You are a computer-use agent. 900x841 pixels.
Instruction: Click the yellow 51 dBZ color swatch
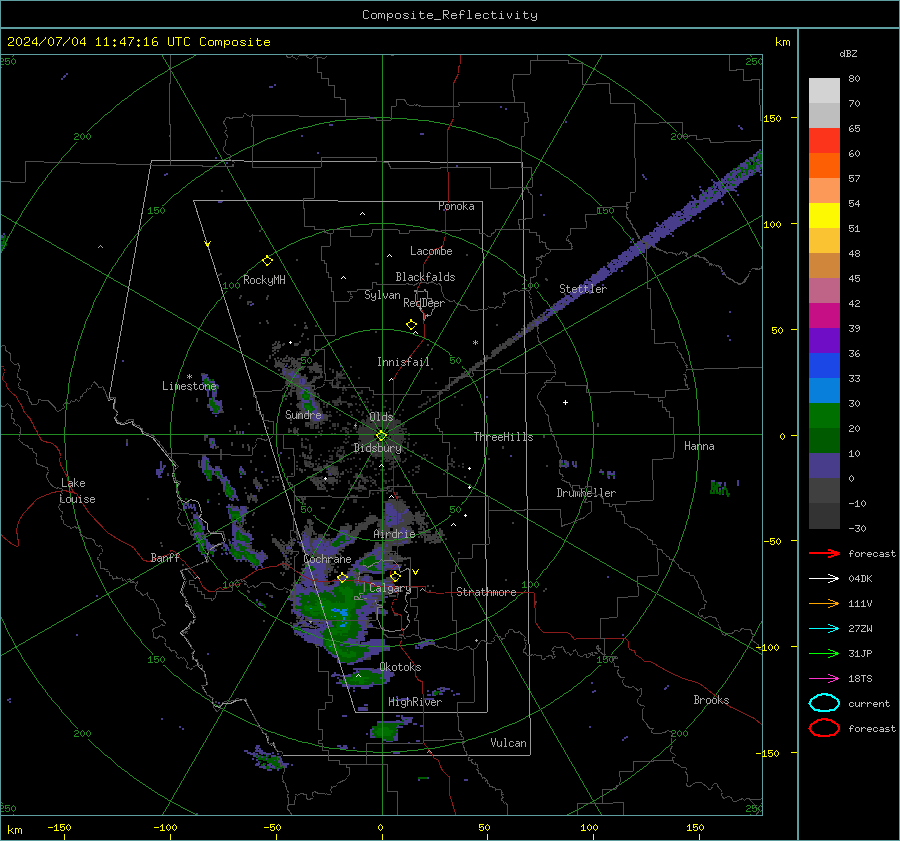click(824, 215)
